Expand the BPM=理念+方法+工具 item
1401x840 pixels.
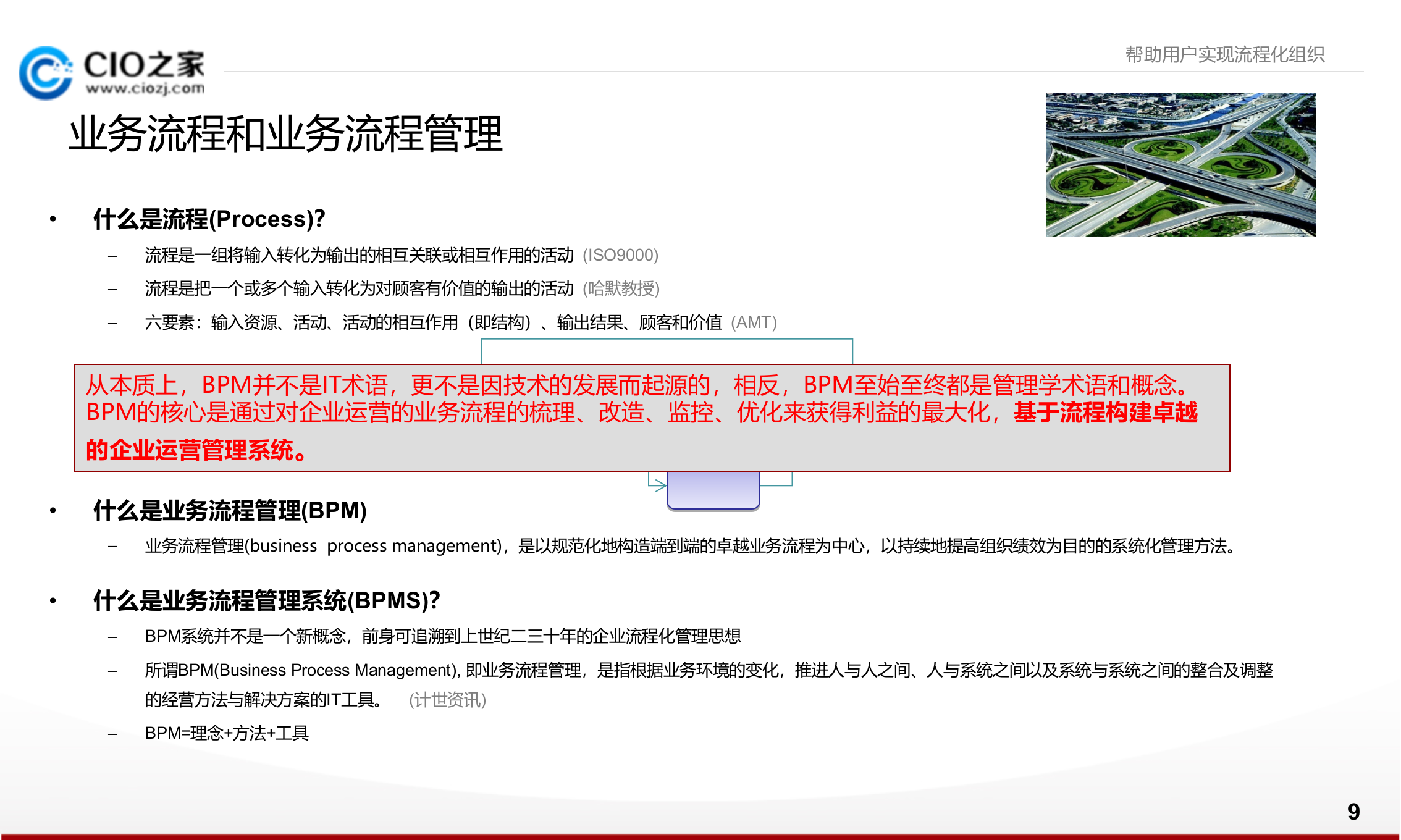[x=228, y=734]
